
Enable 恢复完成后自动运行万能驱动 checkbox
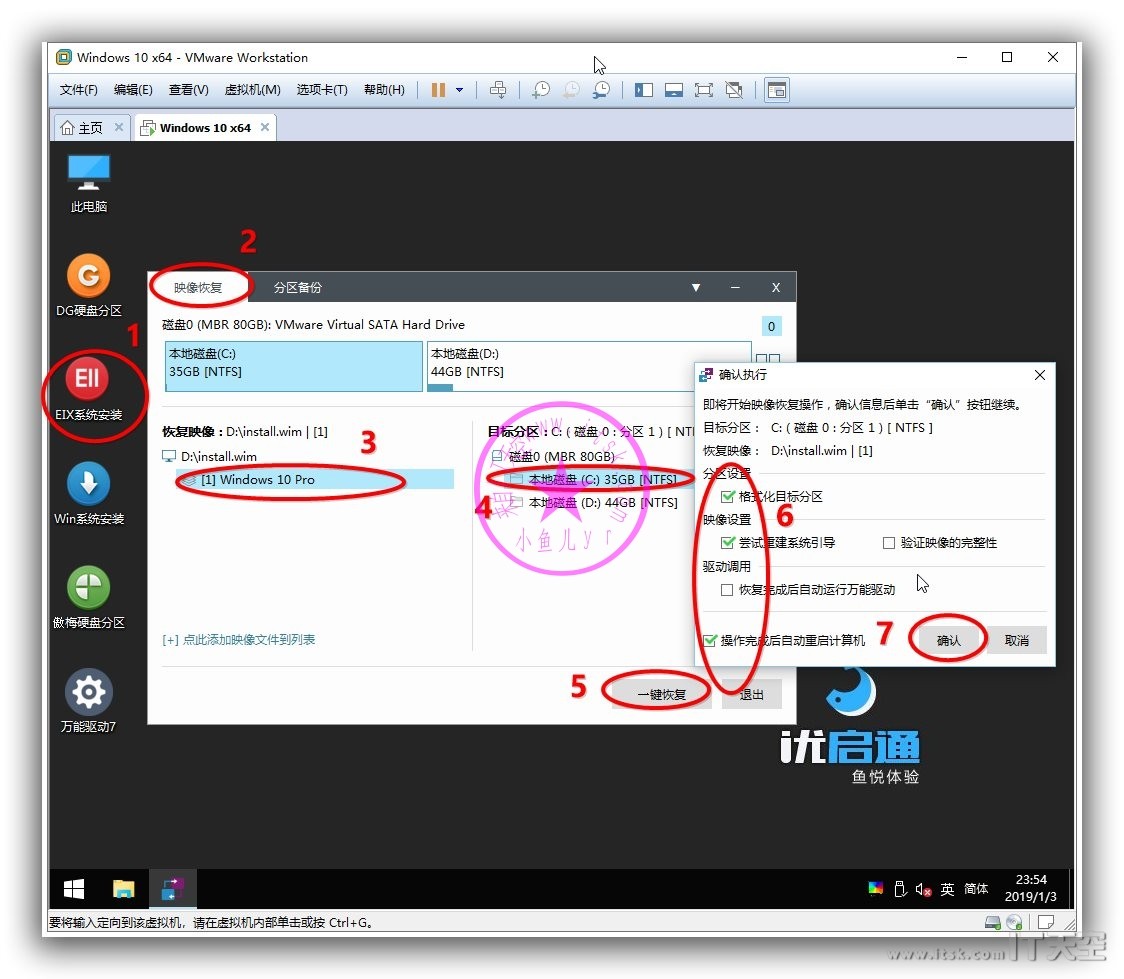tap(727, 590)
